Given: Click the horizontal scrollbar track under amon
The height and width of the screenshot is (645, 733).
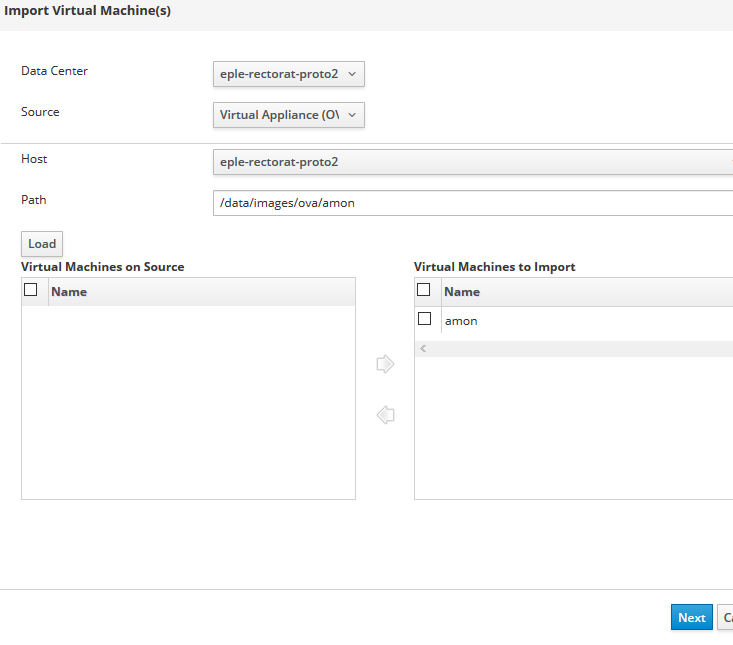Looking at the screenshot, I should point(580,349).
